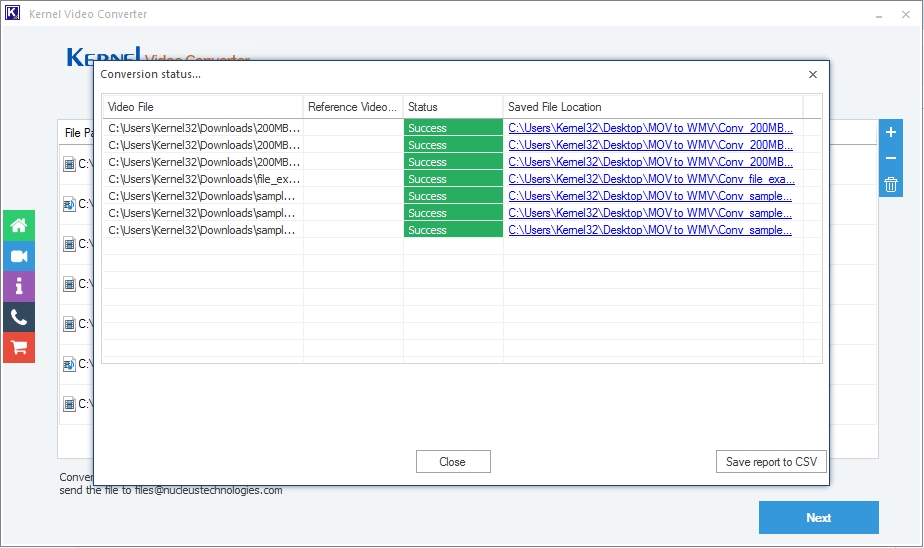Click the Reference Video column header
Image resolution: width=924 pixels, height=548 pixels.
tap(352, 107)
